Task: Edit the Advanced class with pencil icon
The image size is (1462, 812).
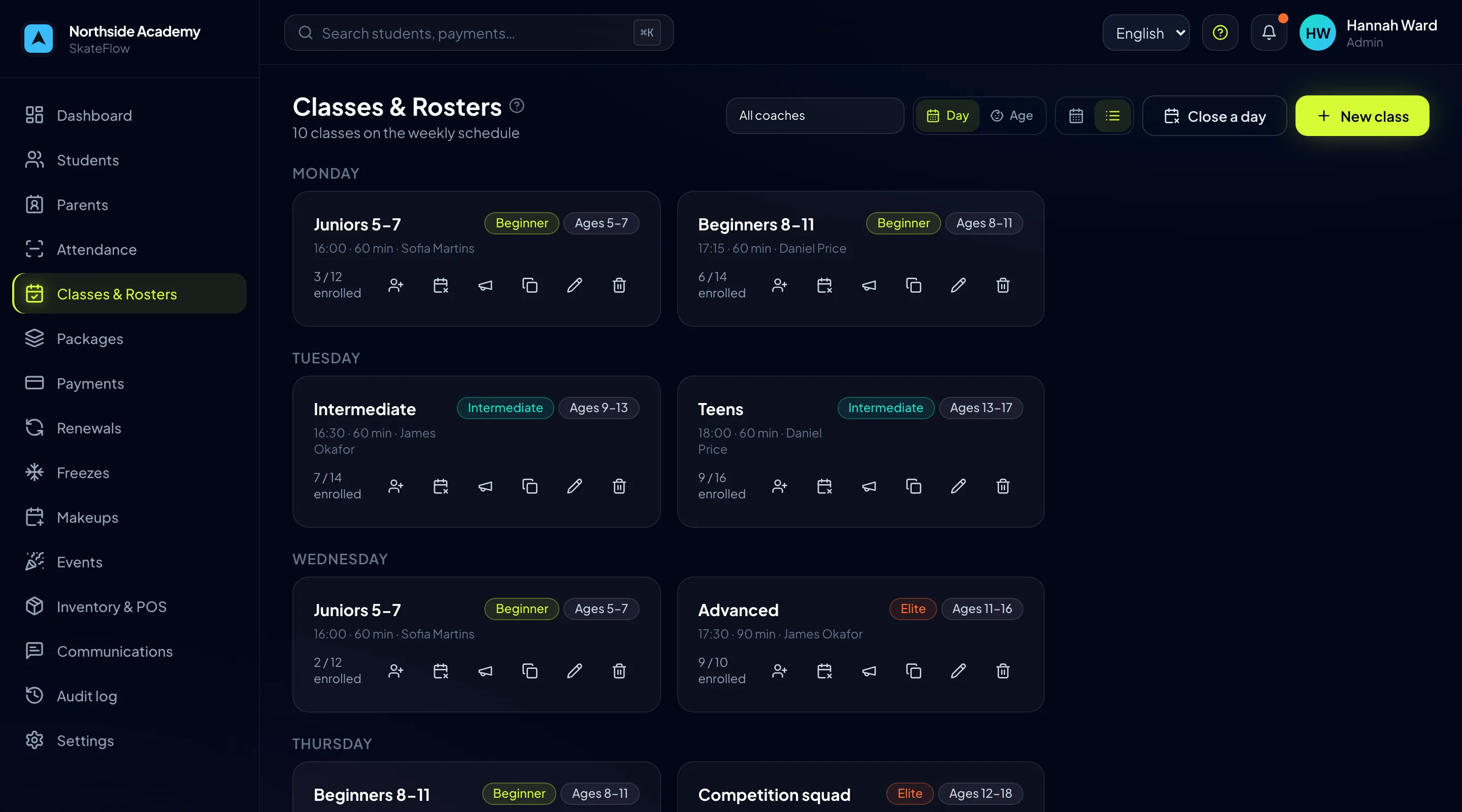Action: coord(958,671)
